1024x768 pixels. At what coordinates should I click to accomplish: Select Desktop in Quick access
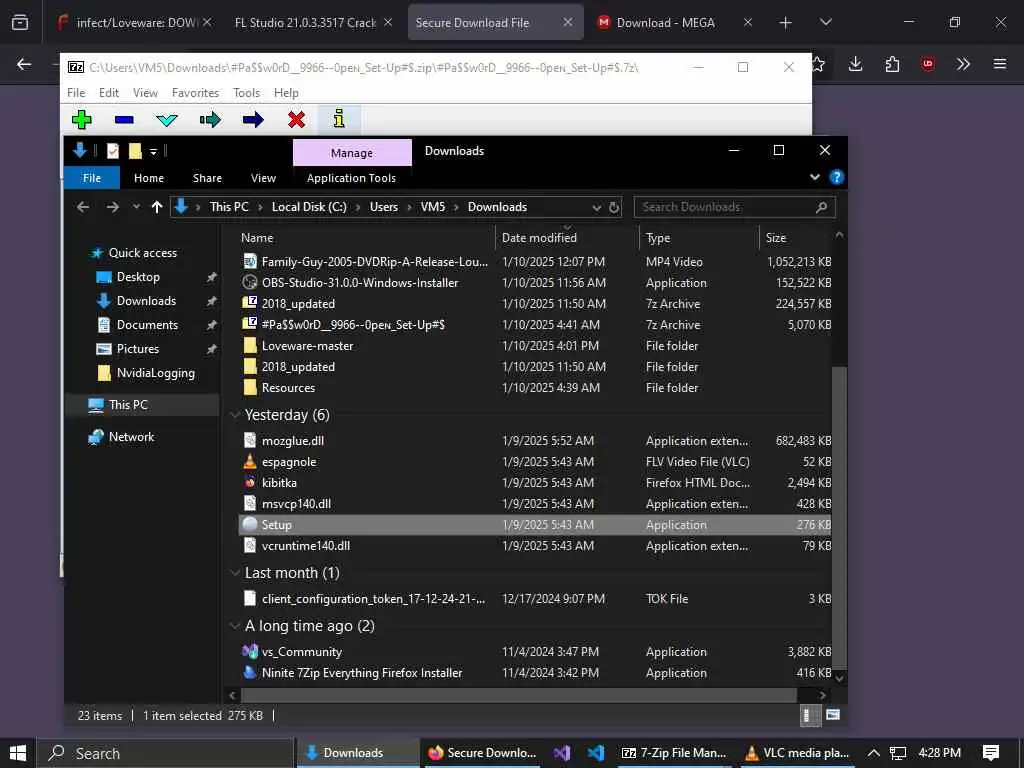tap(138, 277)
